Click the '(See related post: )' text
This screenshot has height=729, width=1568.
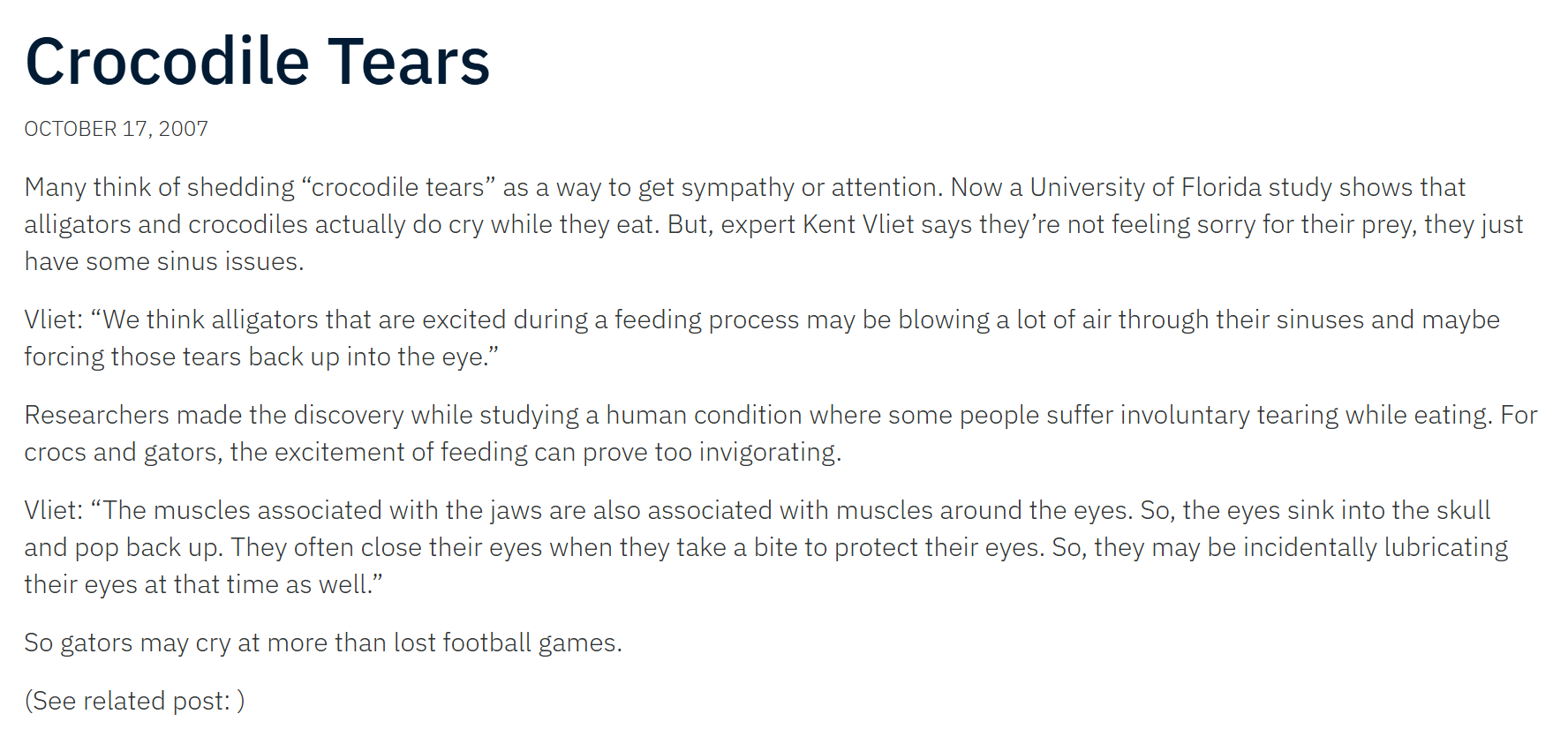tap(134, 701)
